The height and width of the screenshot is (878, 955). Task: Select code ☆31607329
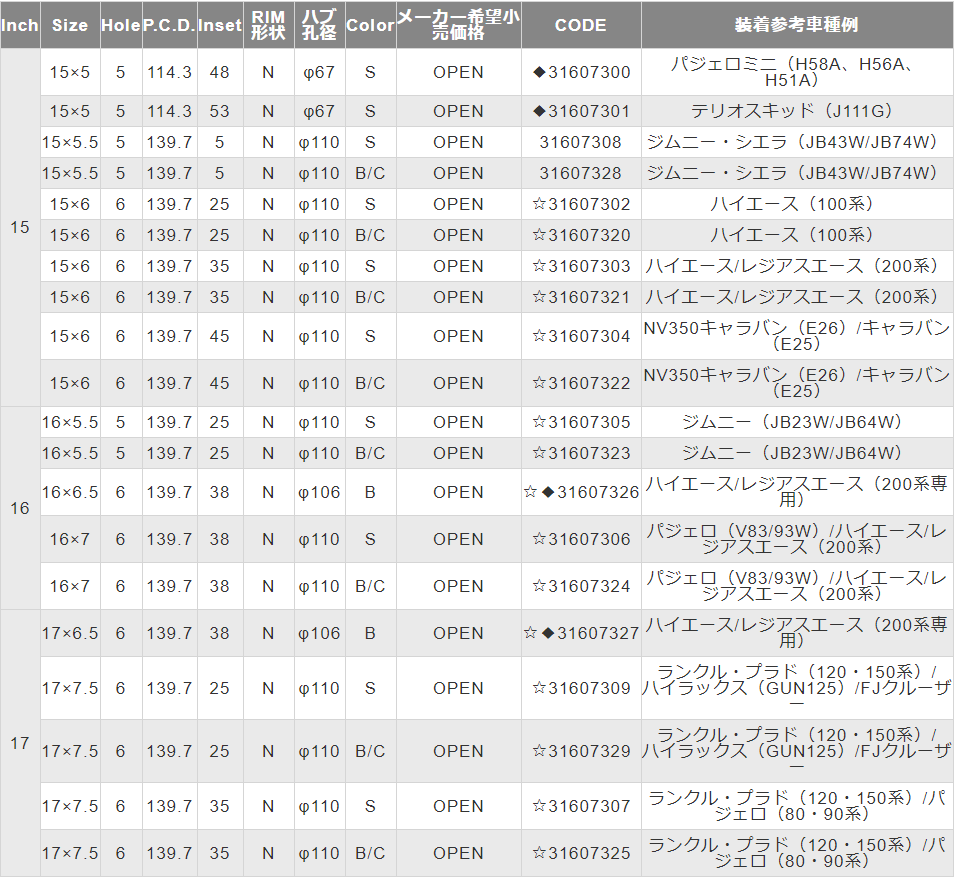pyautogui.click(x=581, y=752)
